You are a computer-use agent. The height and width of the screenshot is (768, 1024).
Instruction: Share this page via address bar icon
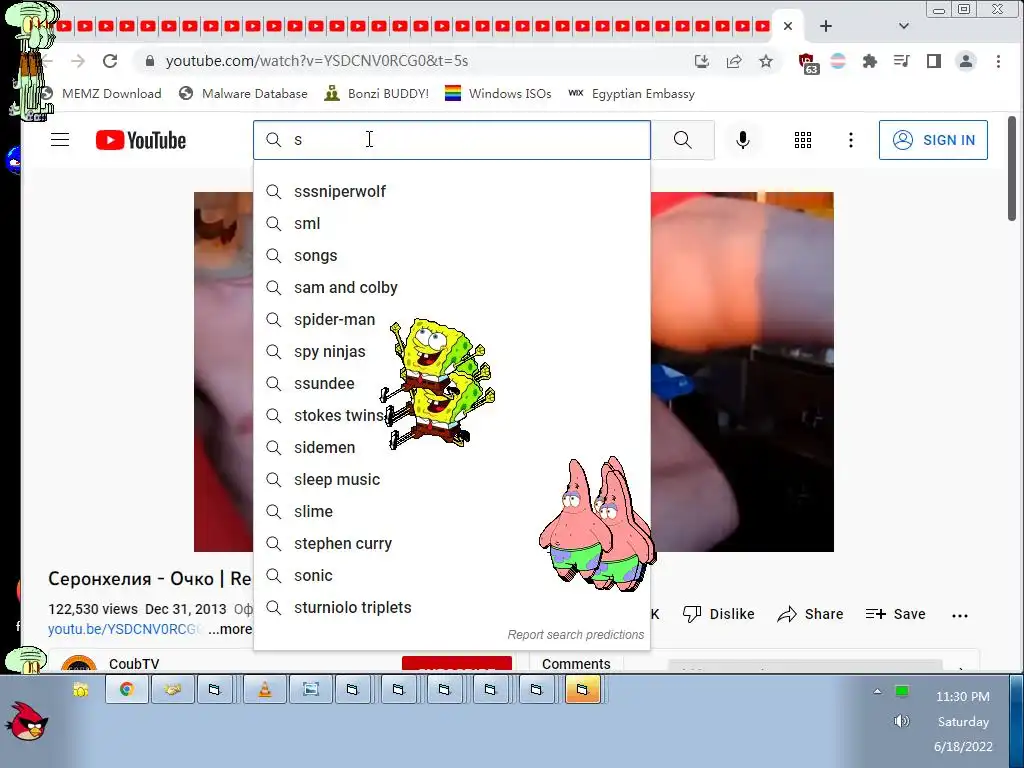pyautogui.click(x=733, y=61)
